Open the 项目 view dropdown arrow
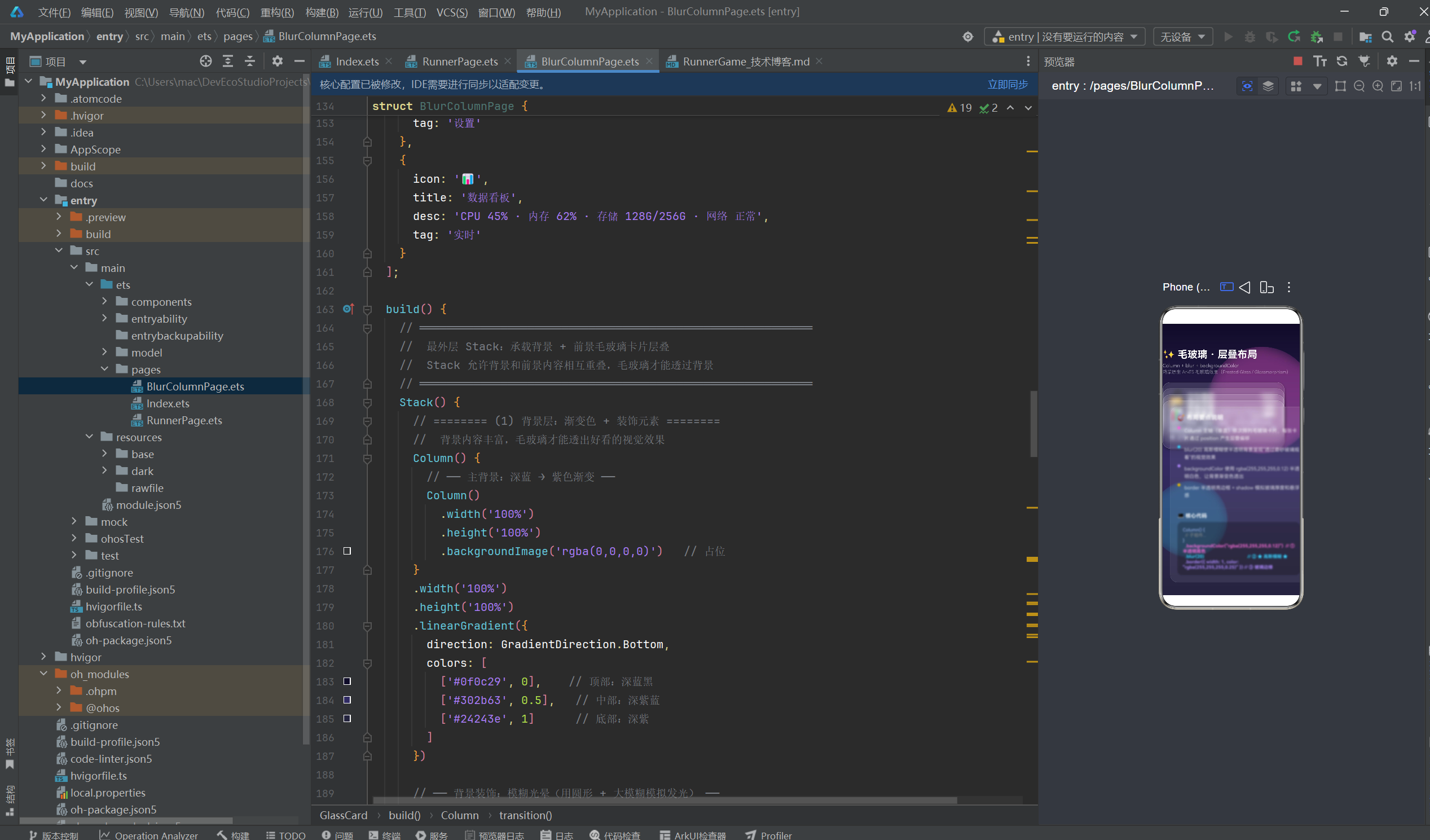The image size is (1430, 840). click(x=83, y=62)
